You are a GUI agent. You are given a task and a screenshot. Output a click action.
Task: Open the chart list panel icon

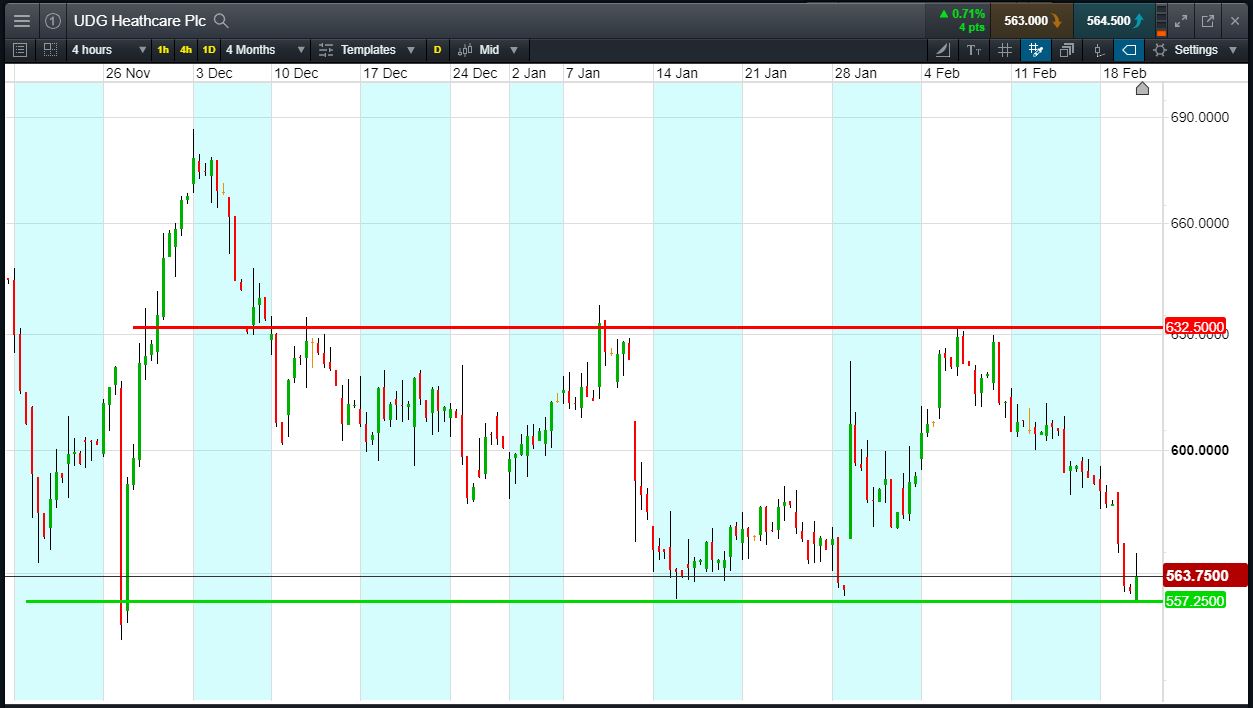pyautogui.click(x=20, y=49)
